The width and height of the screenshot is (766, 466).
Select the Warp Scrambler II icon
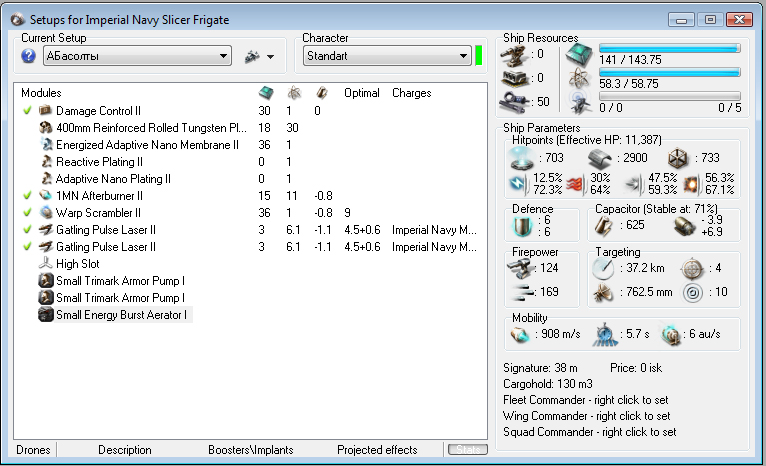tap(45, 212)
